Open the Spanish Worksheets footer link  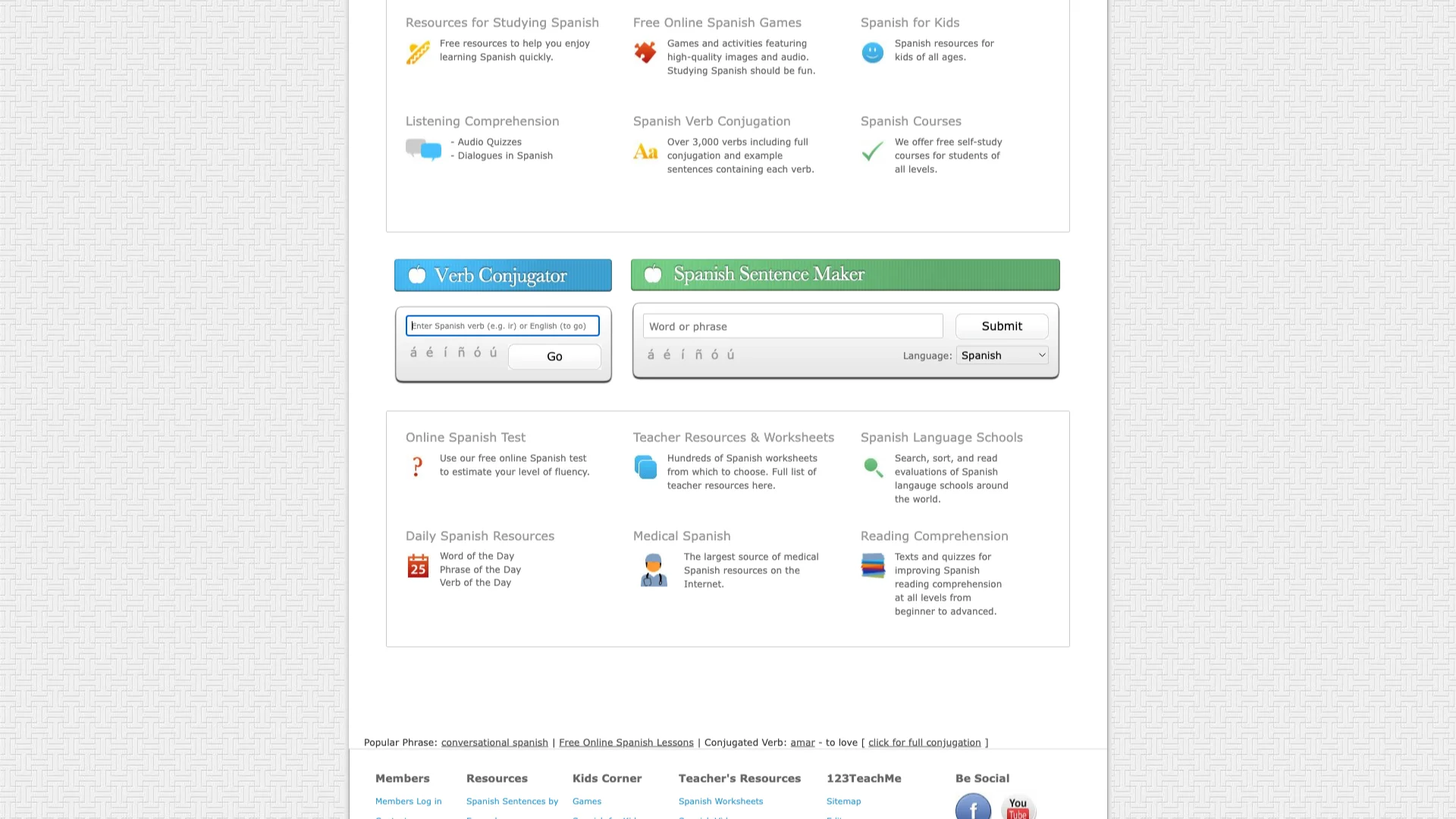720,801
